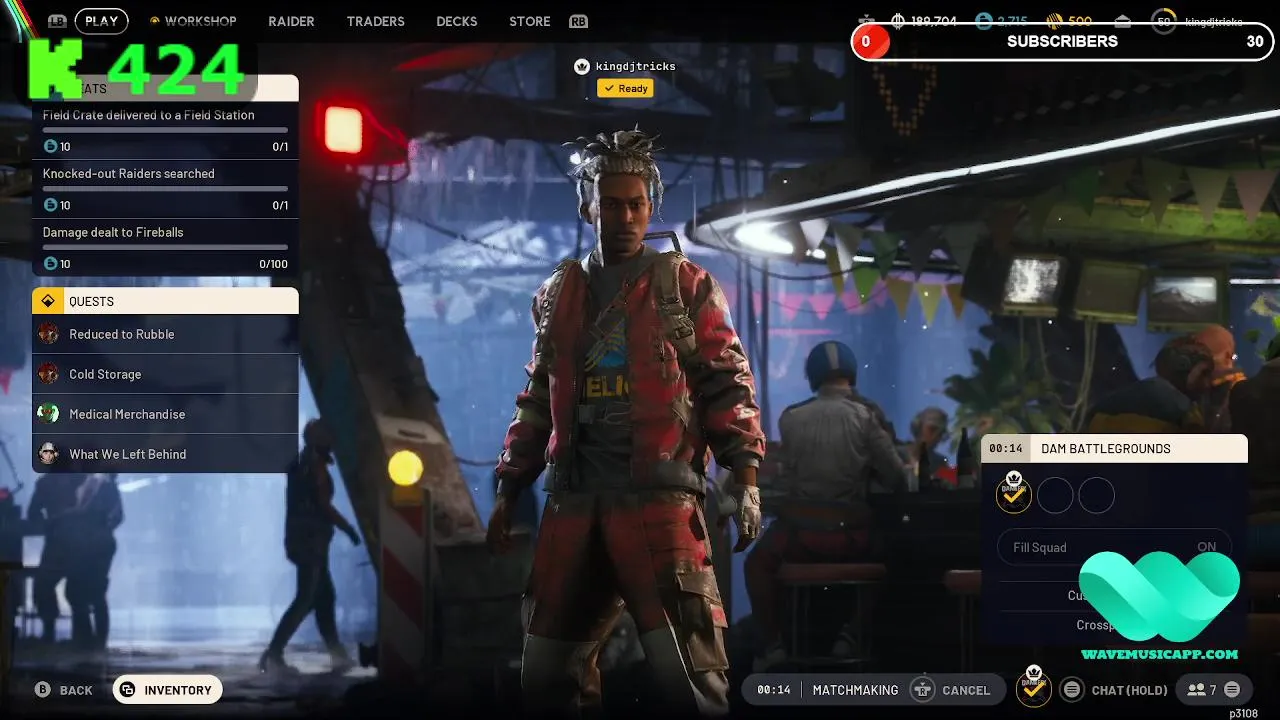
Task: Click the second empty squad slot
Action: (x=1055, y=495)
